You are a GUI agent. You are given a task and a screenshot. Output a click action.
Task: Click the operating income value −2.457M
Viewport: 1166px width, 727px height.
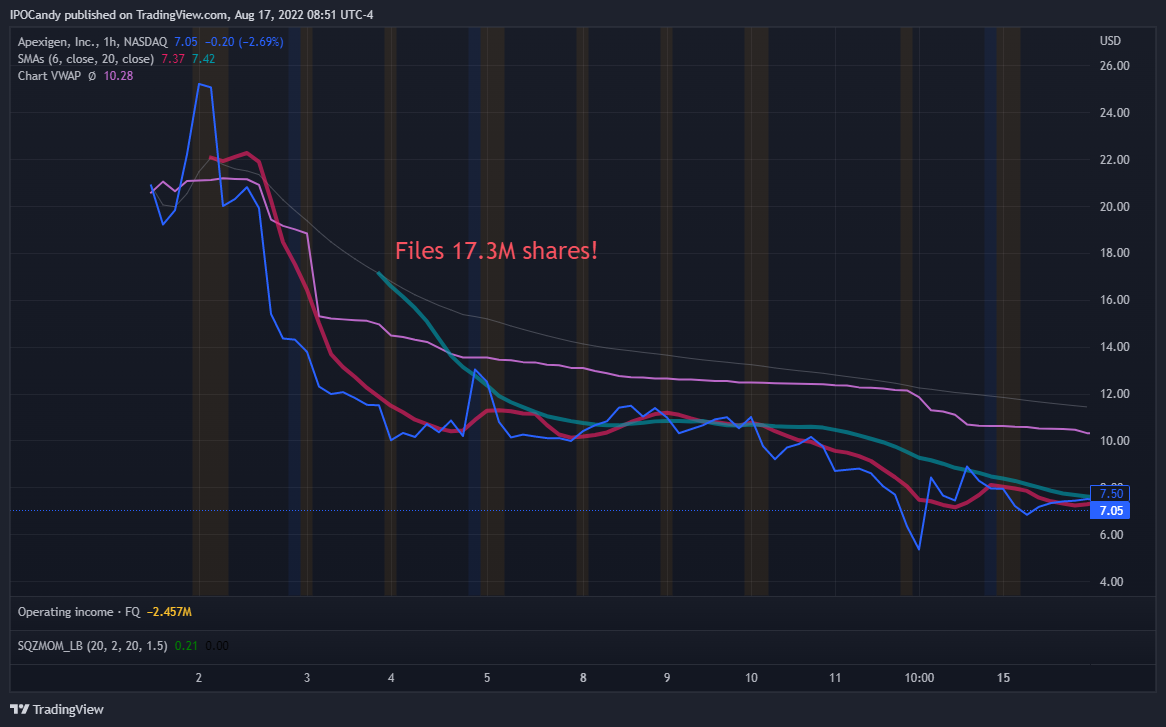pyautogui.click(x=169, y=612)
